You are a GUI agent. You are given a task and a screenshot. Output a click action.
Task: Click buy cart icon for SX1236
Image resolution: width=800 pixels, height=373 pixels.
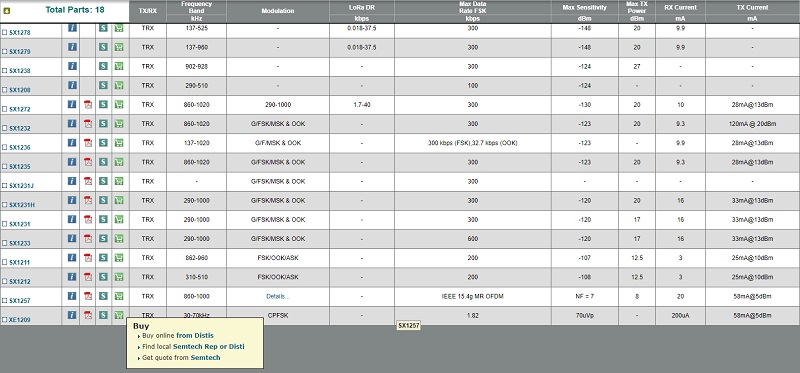click(x=119, y=143)
